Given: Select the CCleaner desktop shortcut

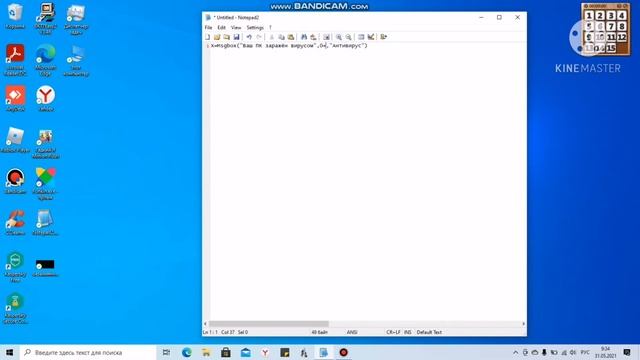Looking at the screenshot, I should coord(15,222).
